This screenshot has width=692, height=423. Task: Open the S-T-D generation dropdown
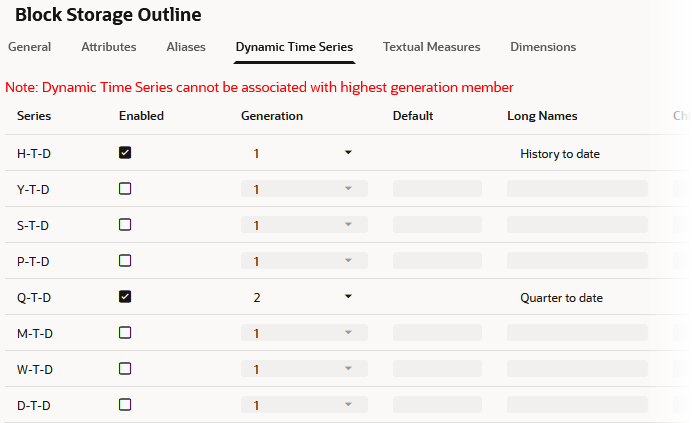coord(304,225)
